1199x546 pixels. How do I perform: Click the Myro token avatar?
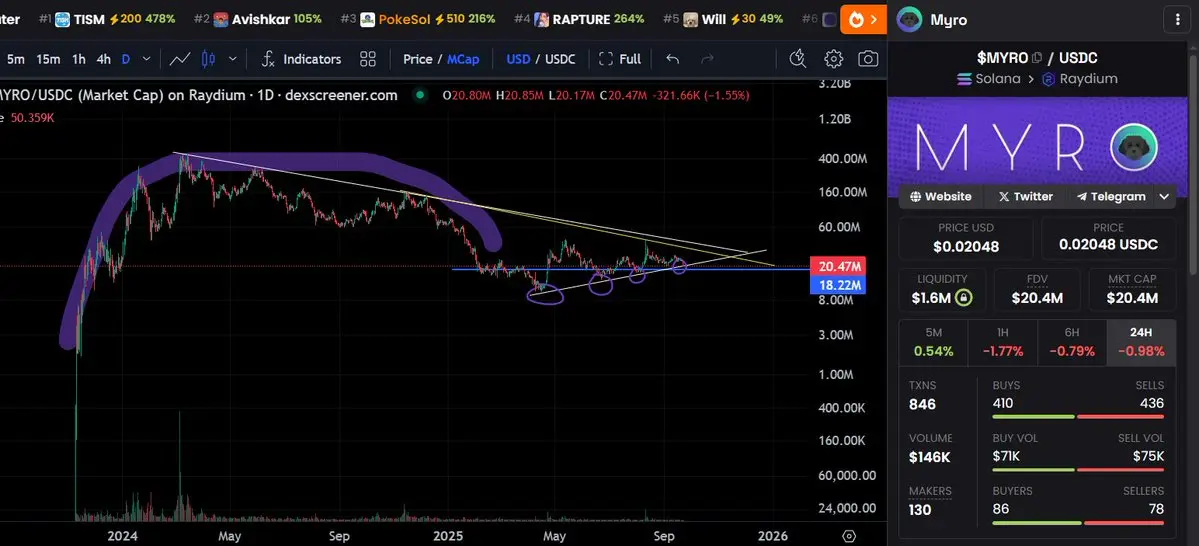[x=909, y=20]
